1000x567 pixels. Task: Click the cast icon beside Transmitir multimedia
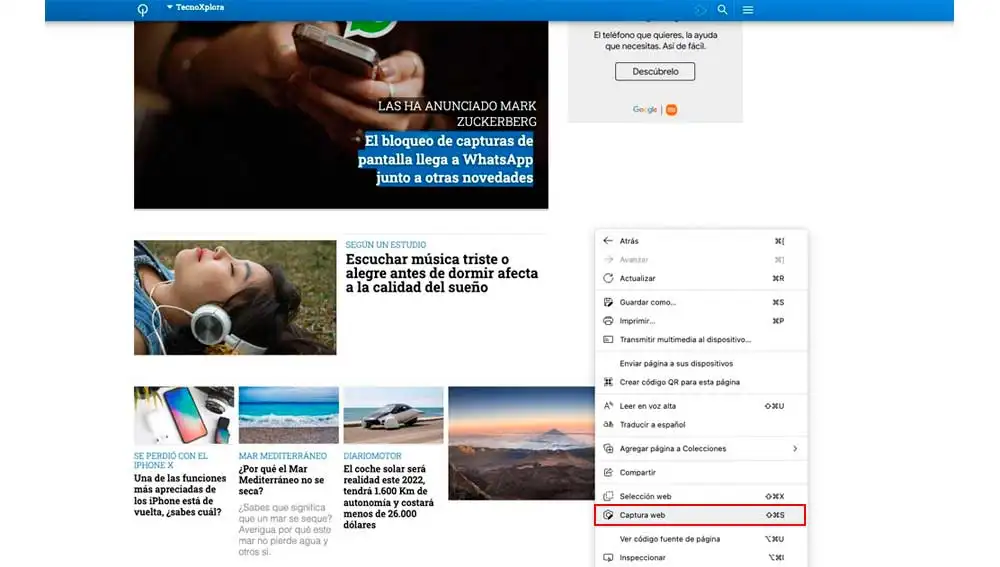tap(608, 339)
